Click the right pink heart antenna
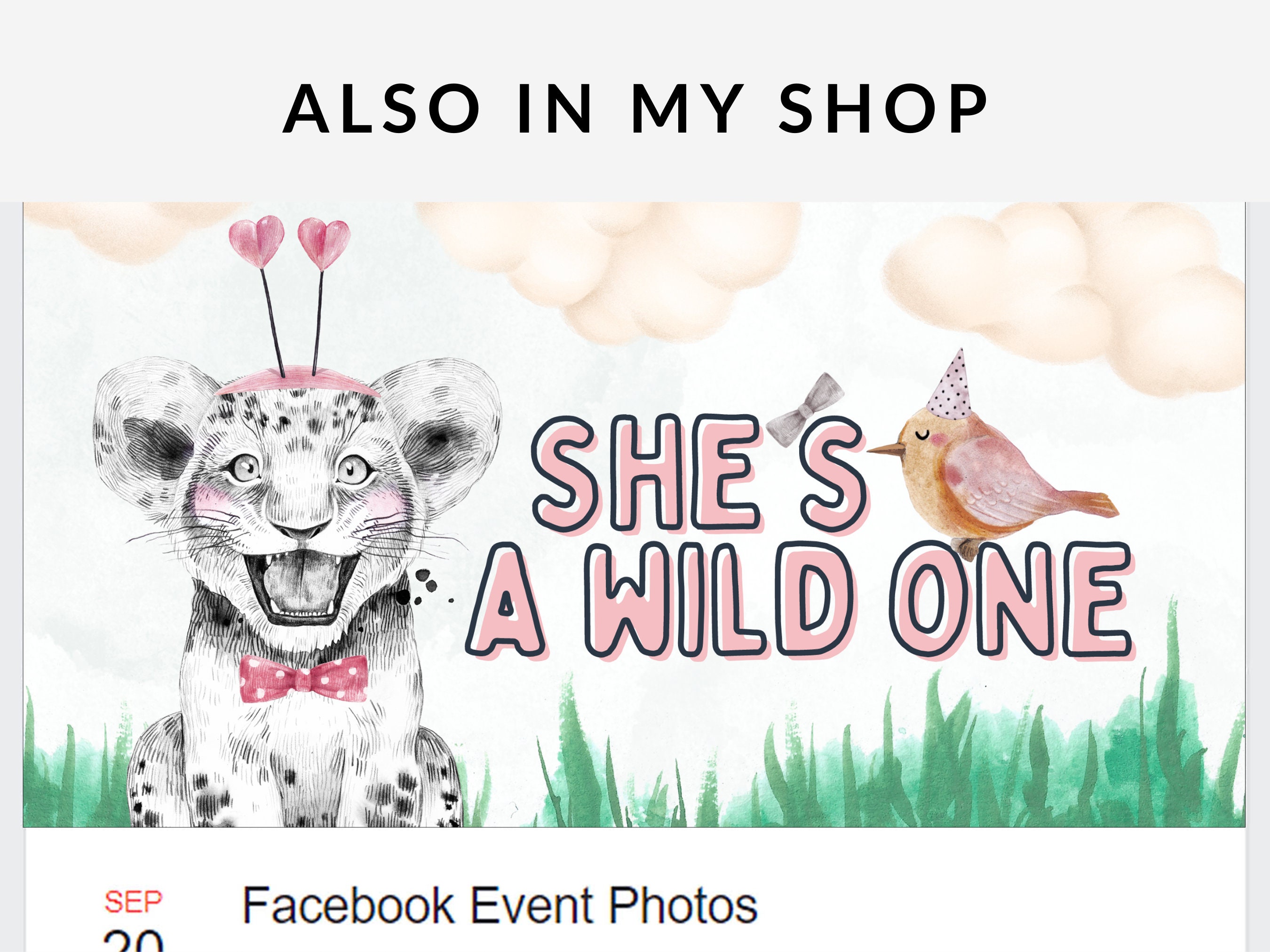 pos(324,244)
